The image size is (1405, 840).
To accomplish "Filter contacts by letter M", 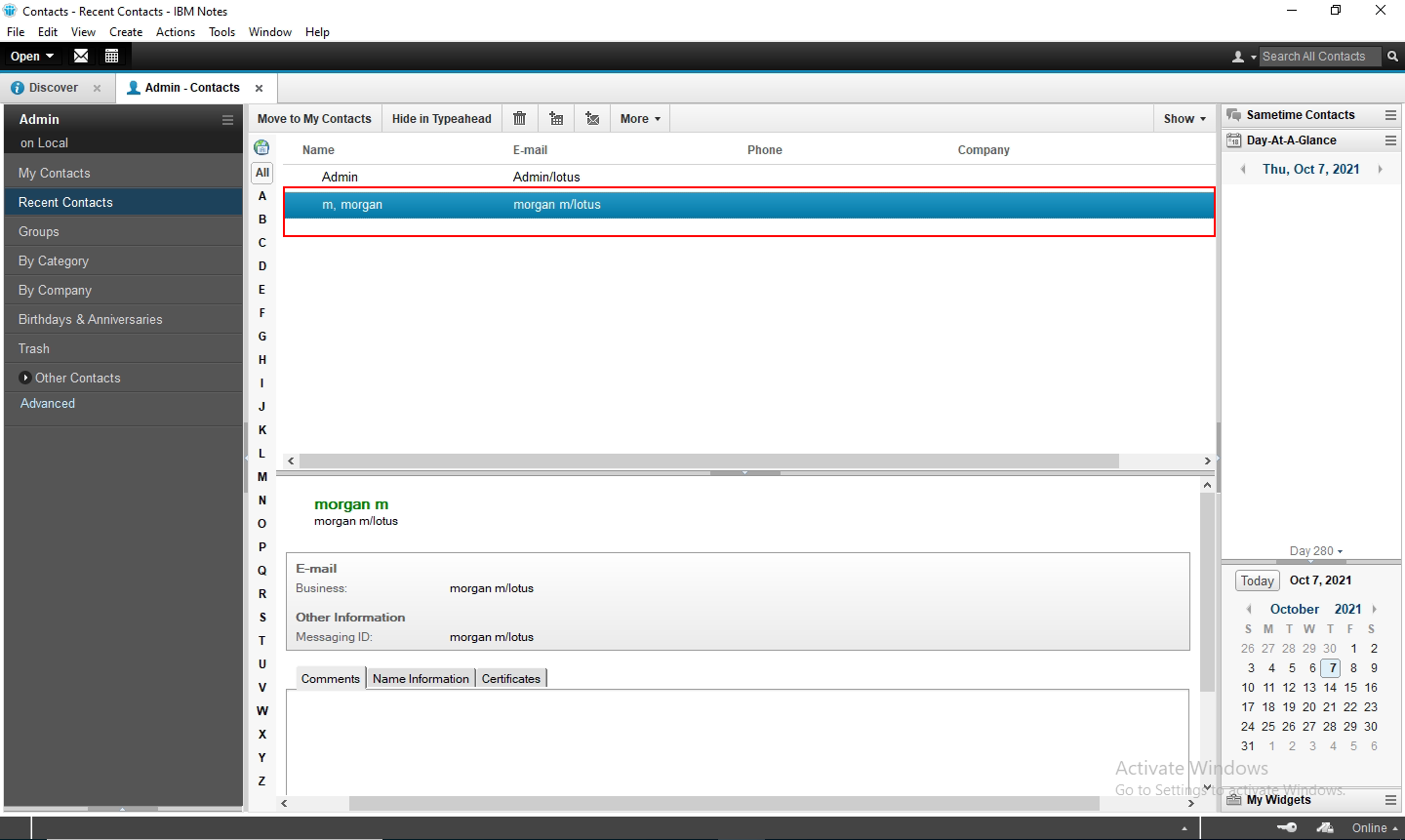I will (261, 477).
